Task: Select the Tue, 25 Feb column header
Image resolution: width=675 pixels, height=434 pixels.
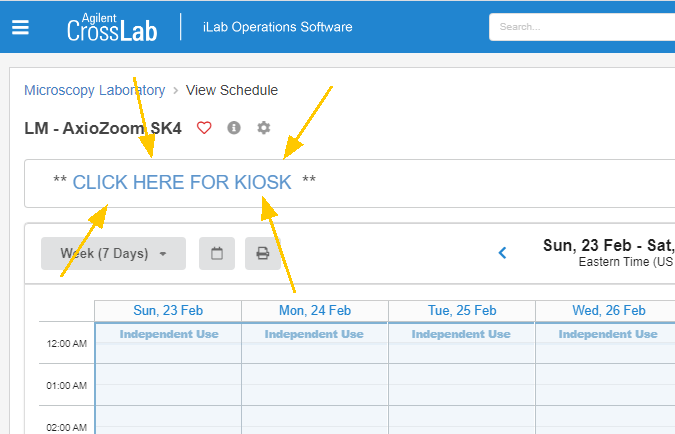Action: click(461, 311)
